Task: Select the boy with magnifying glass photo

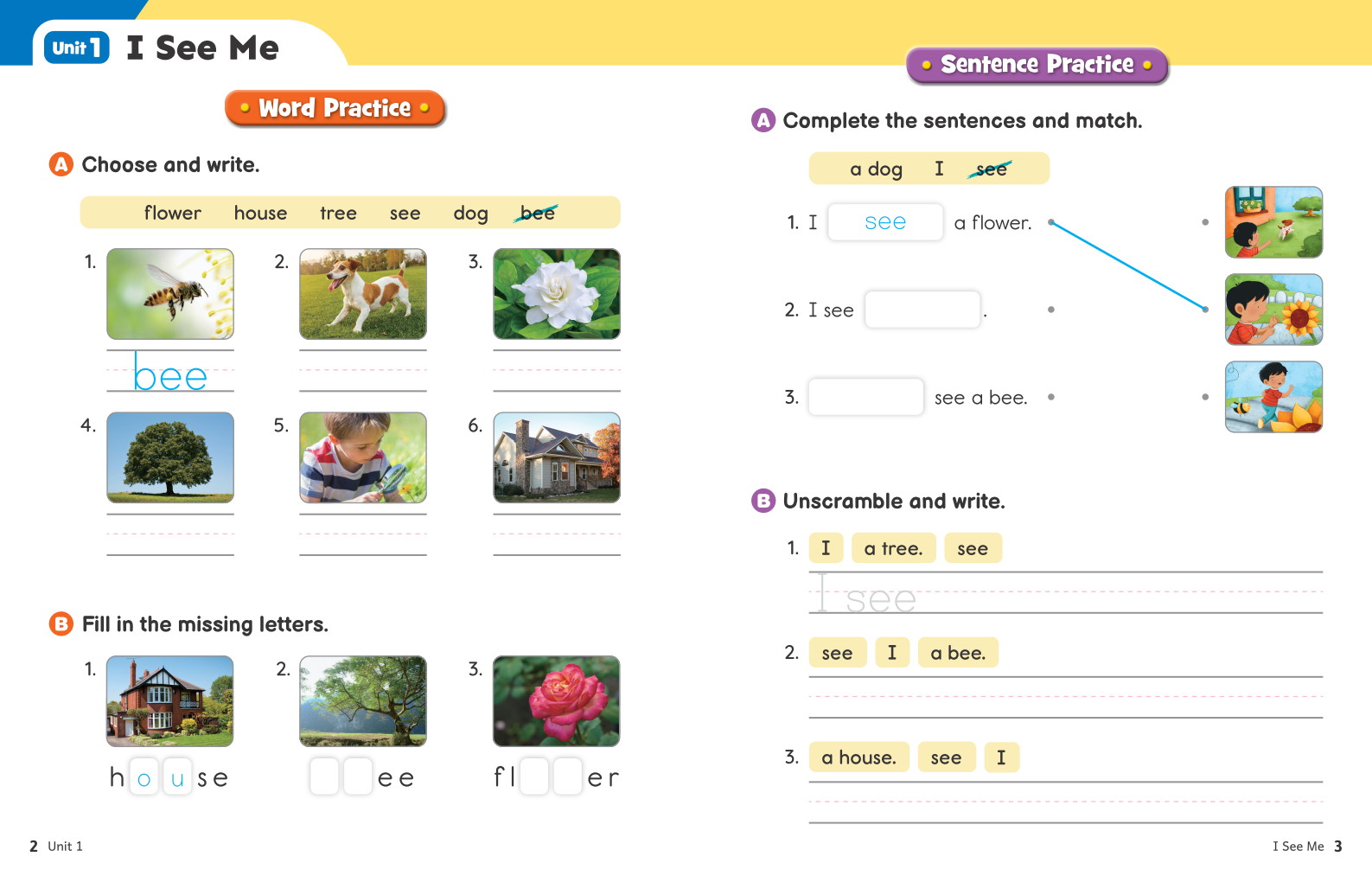Action: (x=363, y=457)
